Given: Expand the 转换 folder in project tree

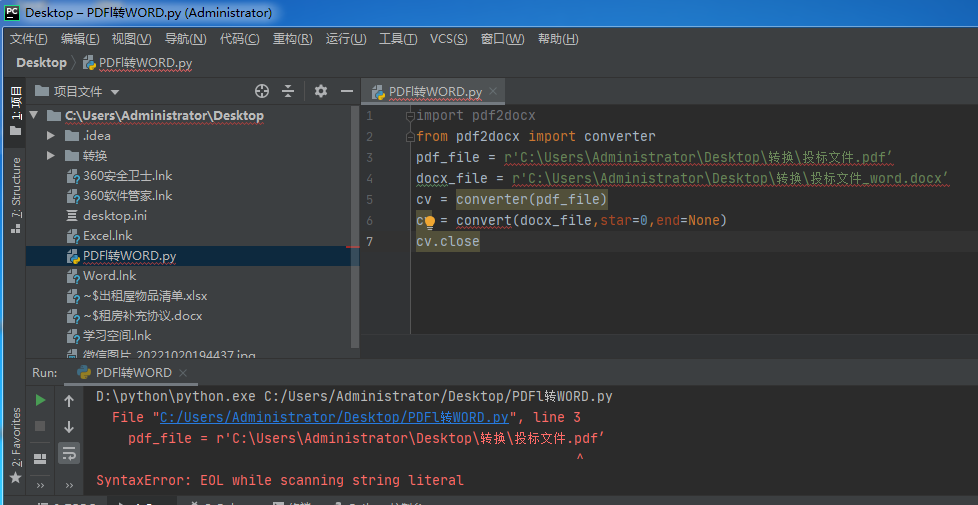Looking at the screenshot, I should [x=51, y=155].
